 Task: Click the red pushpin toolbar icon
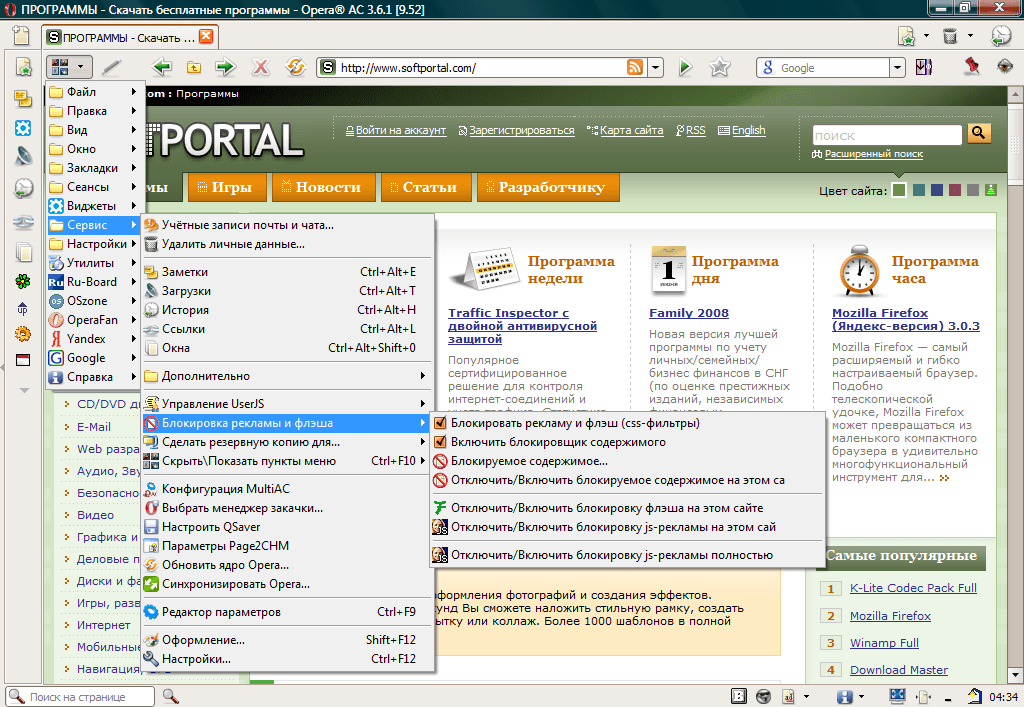(972, 66)
